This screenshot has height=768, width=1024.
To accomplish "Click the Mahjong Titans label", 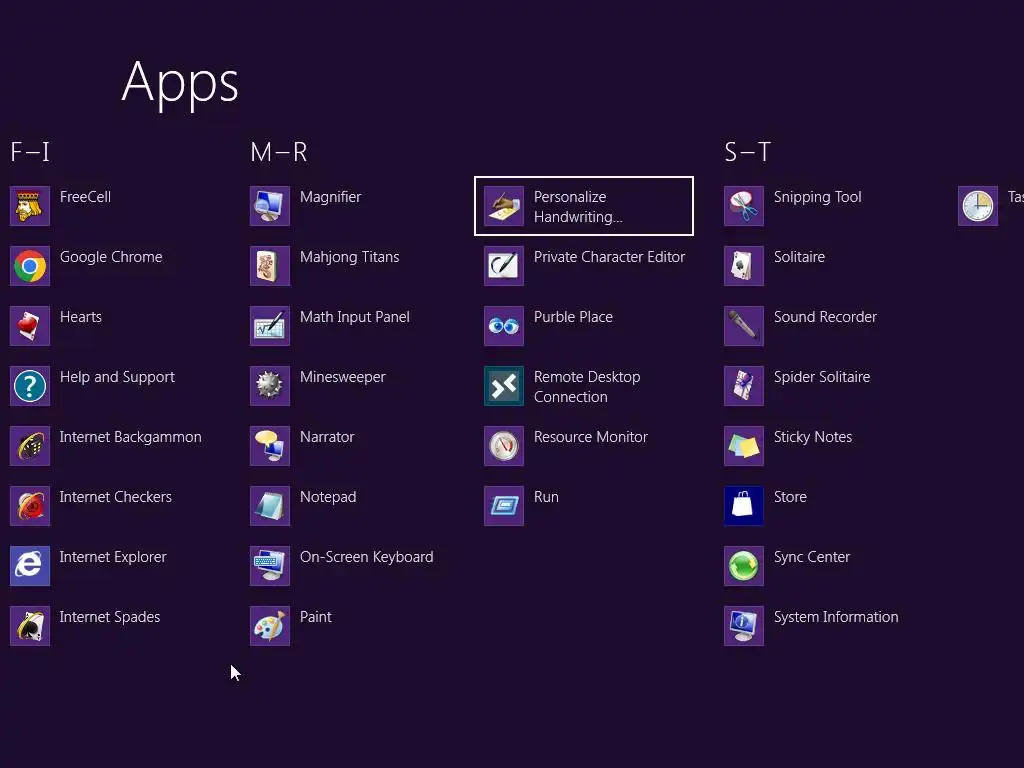I will (x=349, y=257).
